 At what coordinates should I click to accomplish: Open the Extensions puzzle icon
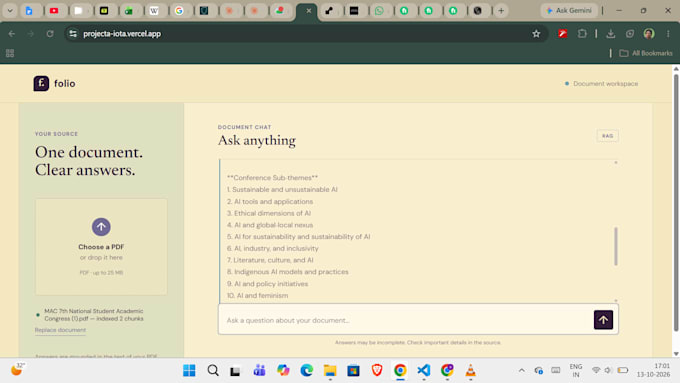click(582, 34)
